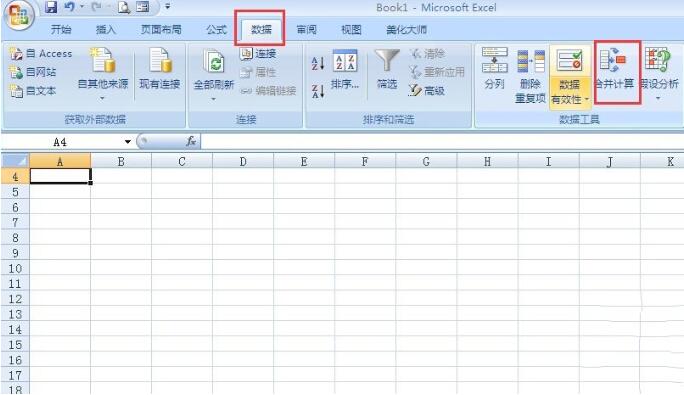Click the Undo arrow icon
The image size is (684, 395).
[x=69, y=7]
